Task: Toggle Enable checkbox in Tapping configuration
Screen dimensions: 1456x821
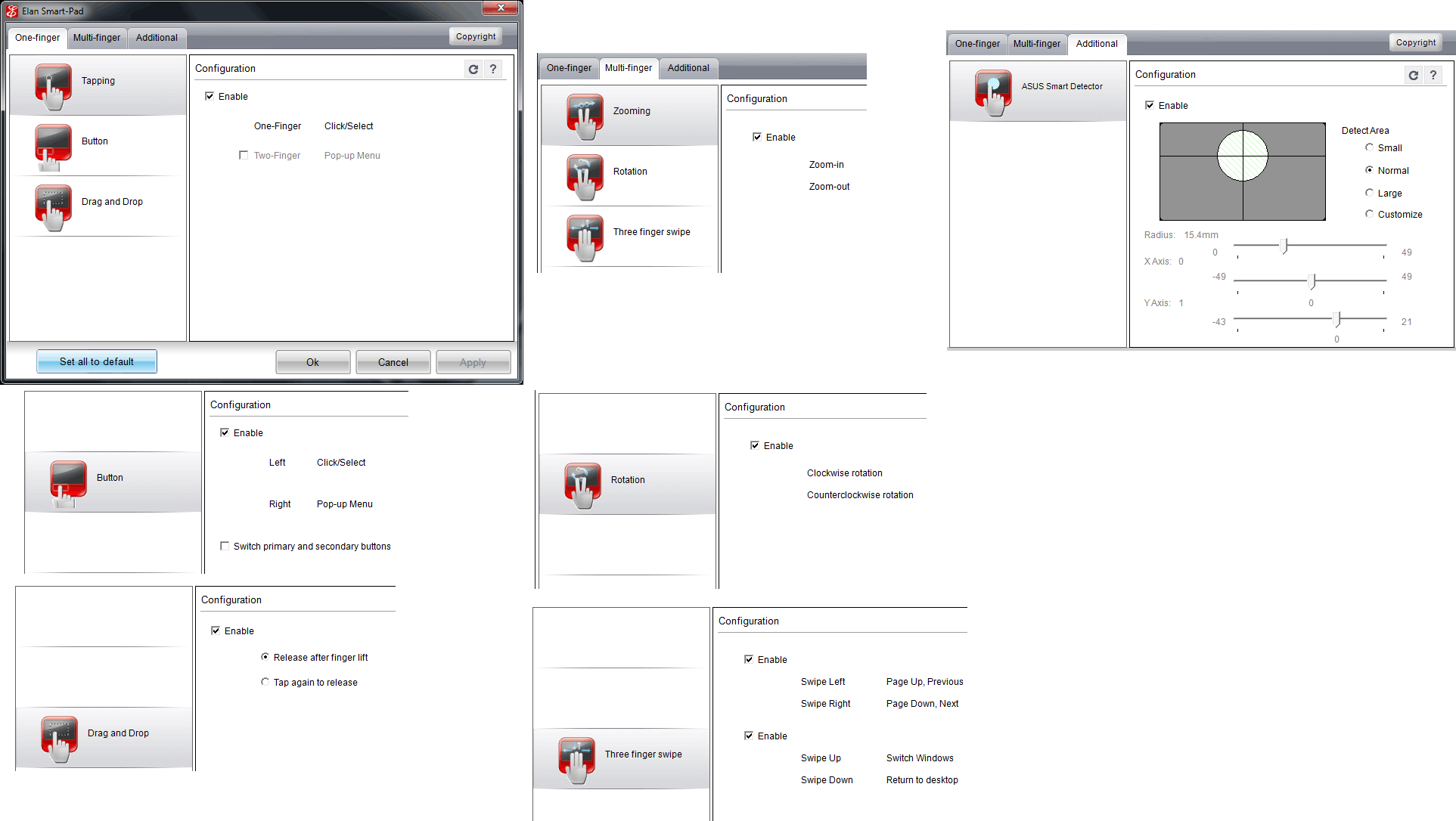Action: tap(211, 95)
